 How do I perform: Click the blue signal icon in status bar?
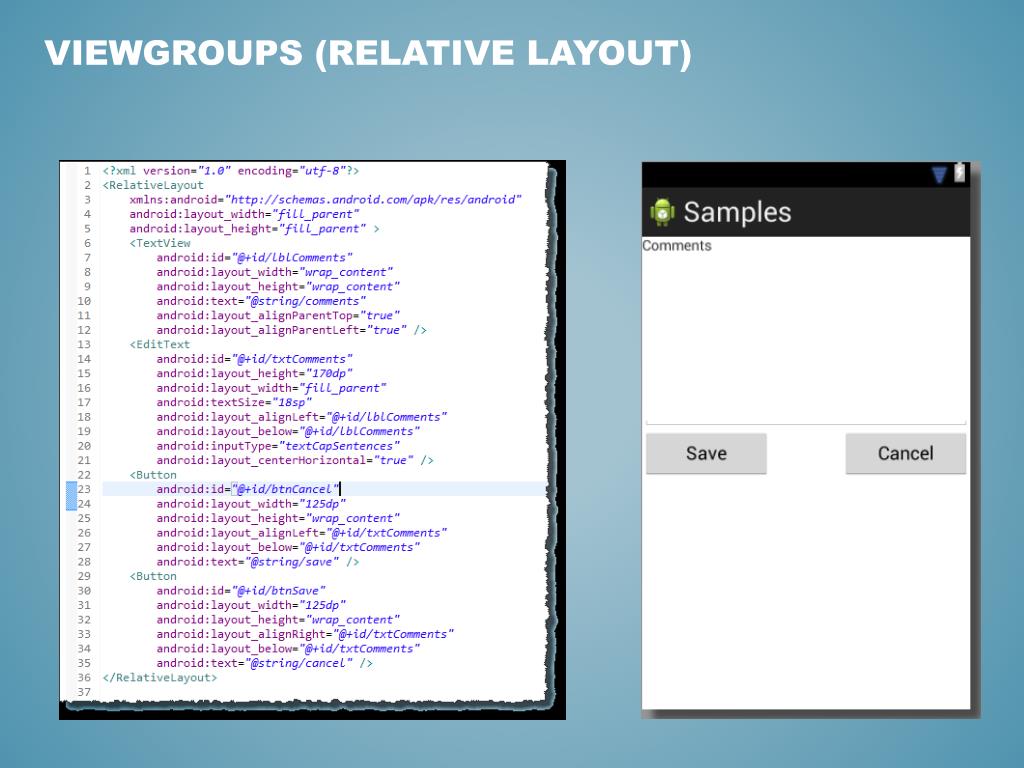[x=939, y=174]
